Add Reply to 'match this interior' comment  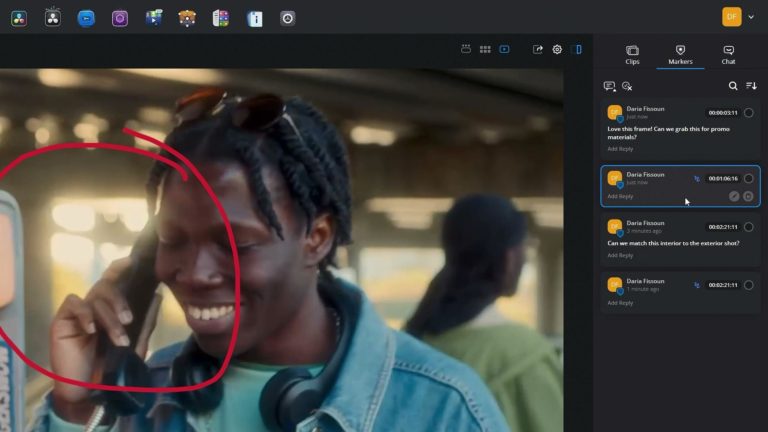pos(620,256)
